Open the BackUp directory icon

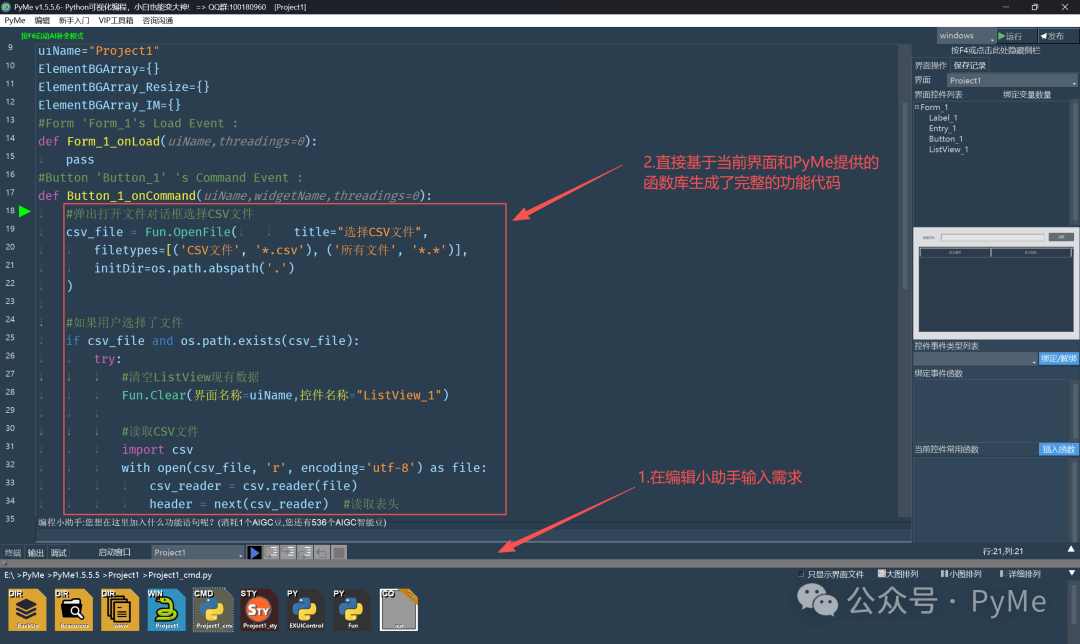[31, 610]
